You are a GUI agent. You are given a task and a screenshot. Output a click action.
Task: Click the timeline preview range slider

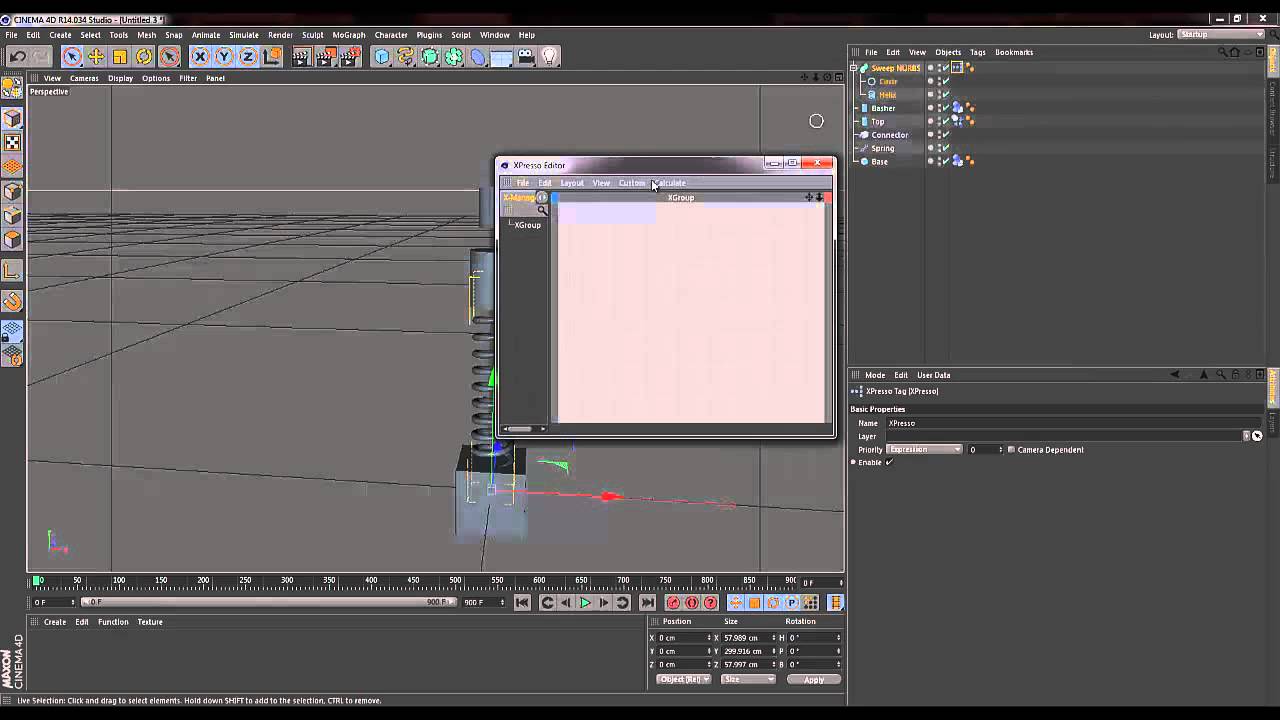point(268,602)
